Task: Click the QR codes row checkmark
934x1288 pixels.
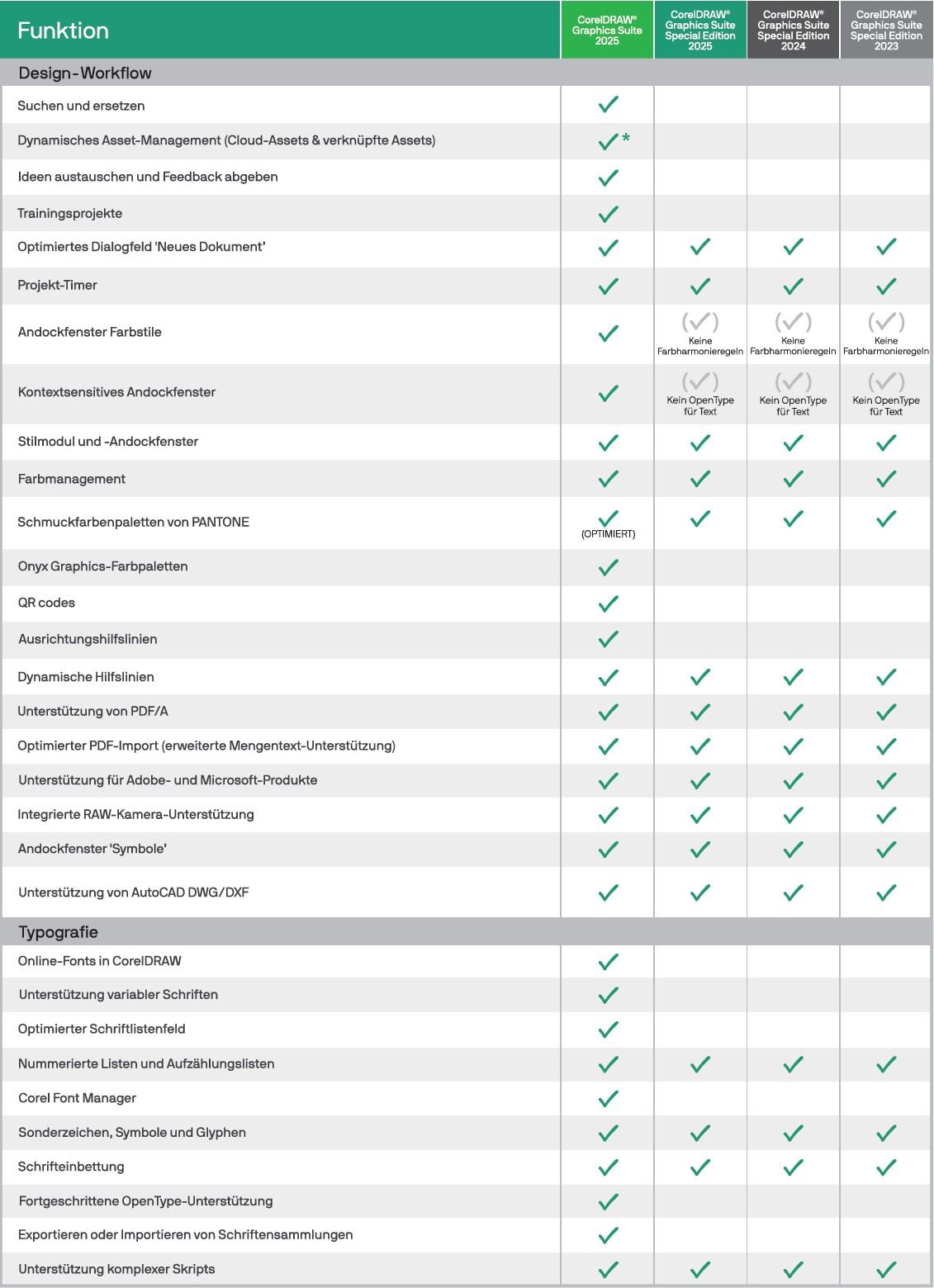Action: [608, 604]
